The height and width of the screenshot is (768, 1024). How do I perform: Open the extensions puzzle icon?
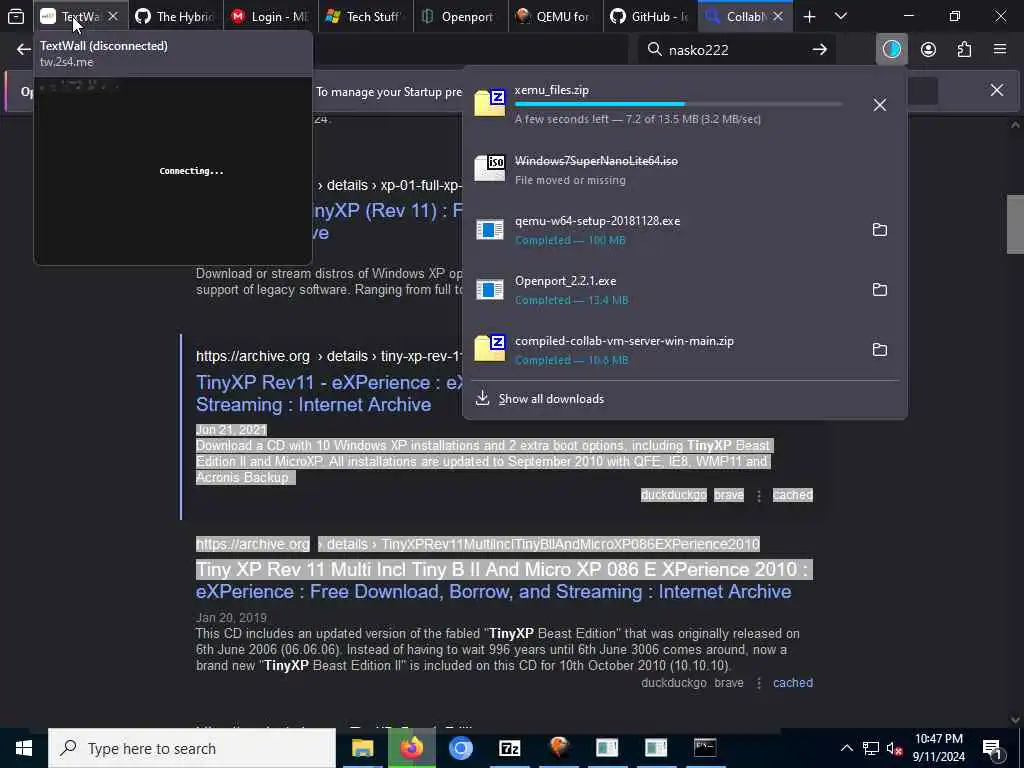(x=964, y=50)
